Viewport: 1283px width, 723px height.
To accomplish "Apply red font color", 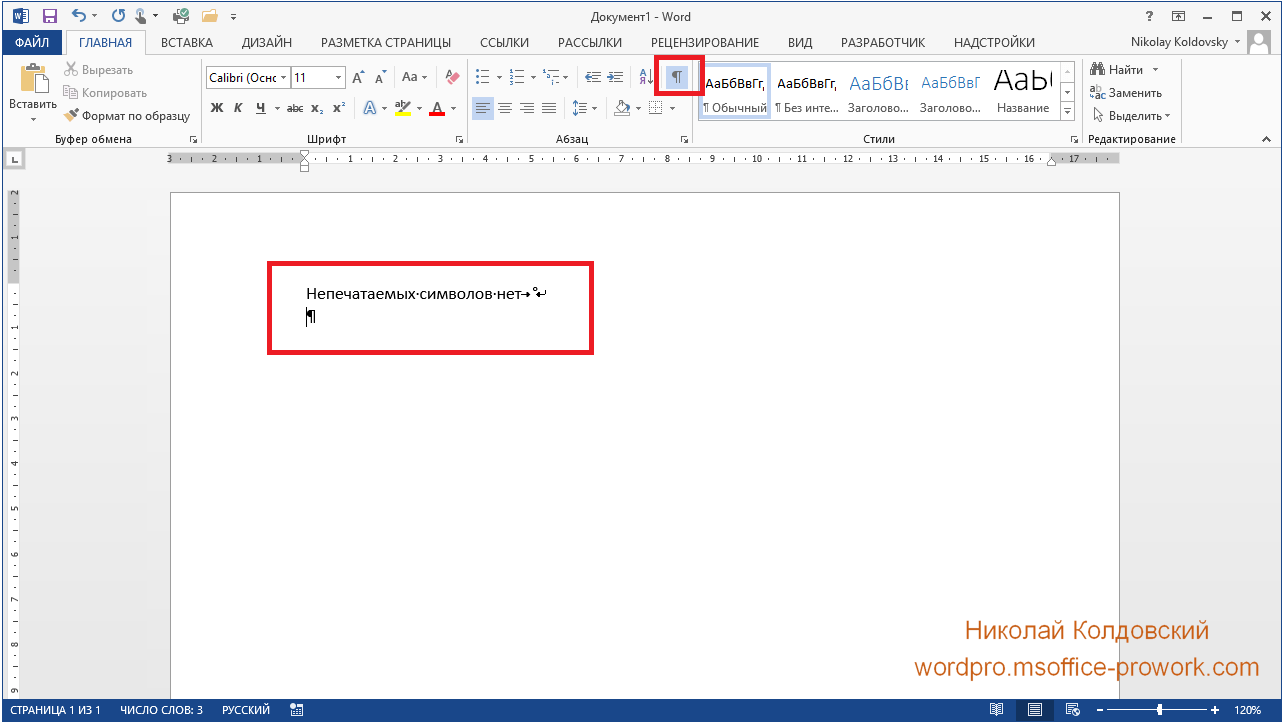I will [436, 108].
